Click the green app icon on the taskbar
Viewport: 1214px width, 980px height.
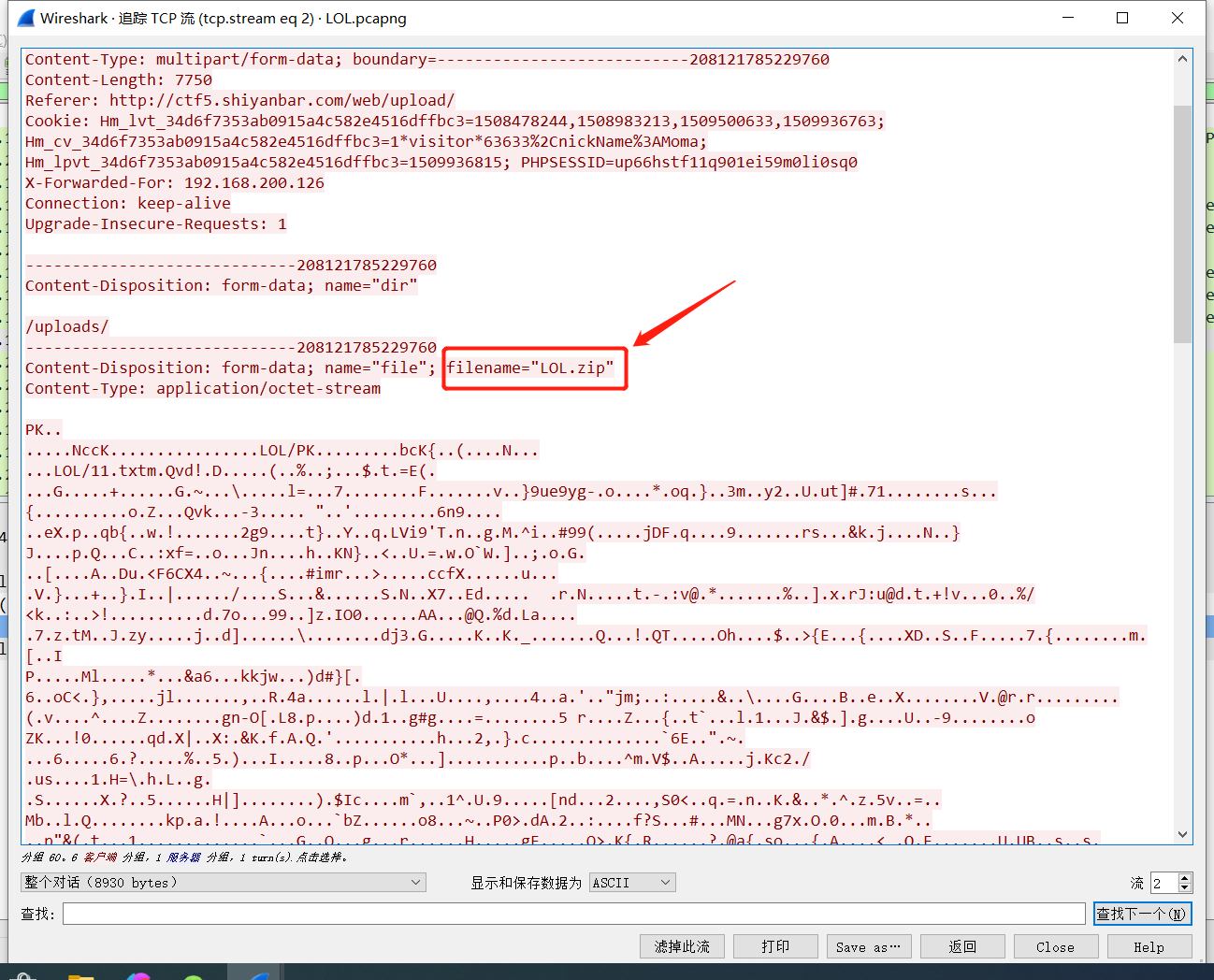(x=192, y=976)
